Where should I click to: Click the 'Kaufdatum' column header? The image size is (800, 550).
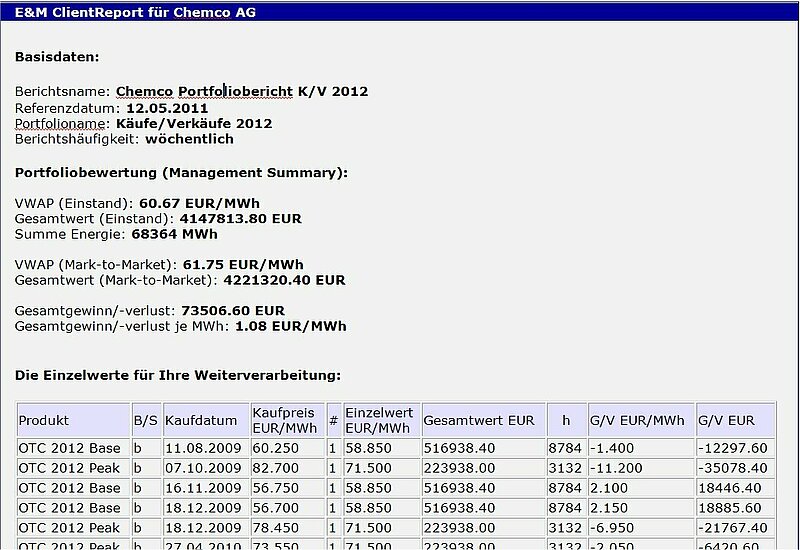pyautogui.click(x=206, y=420)
